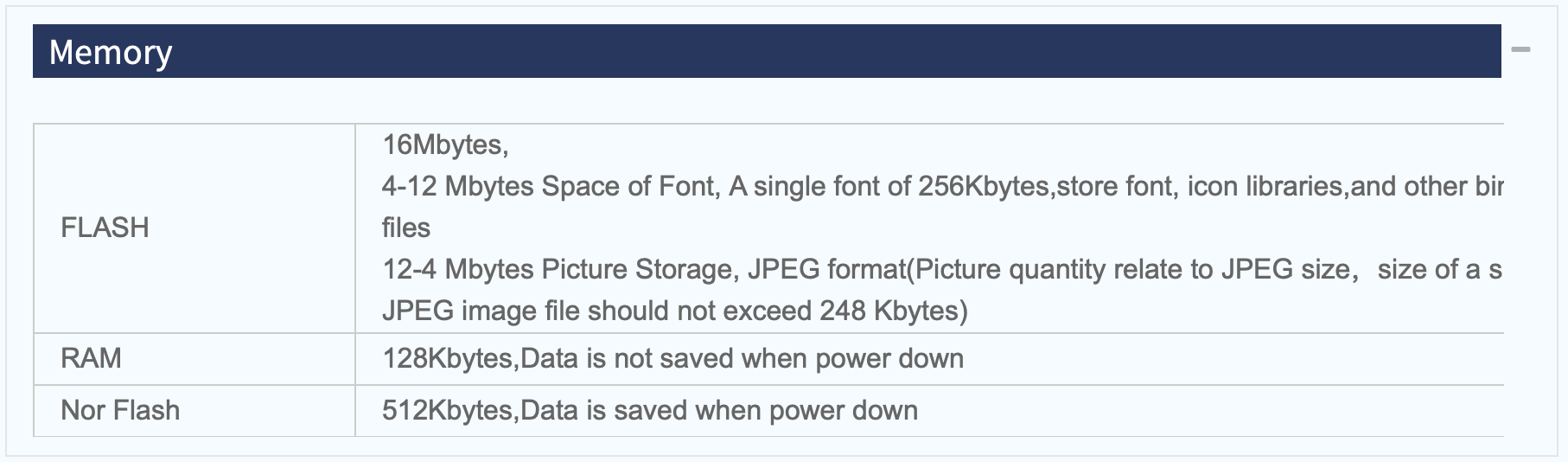Click the 4-12 Mbytes Space of Font line
Screen dimensions: 1568x462
[x=942, y=186]
